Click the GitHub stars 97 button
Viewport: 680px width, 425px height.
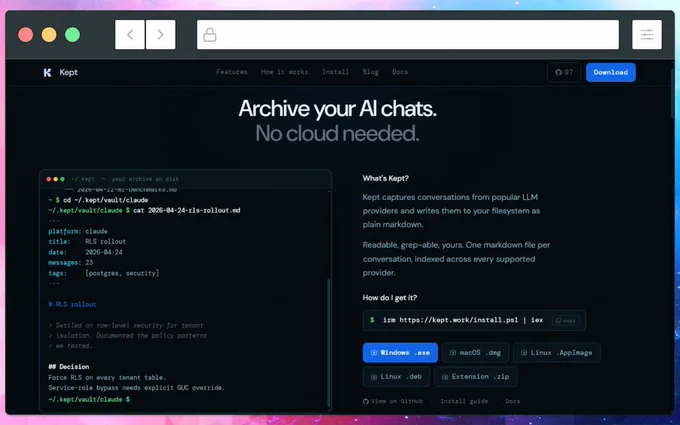click(564, 72)
